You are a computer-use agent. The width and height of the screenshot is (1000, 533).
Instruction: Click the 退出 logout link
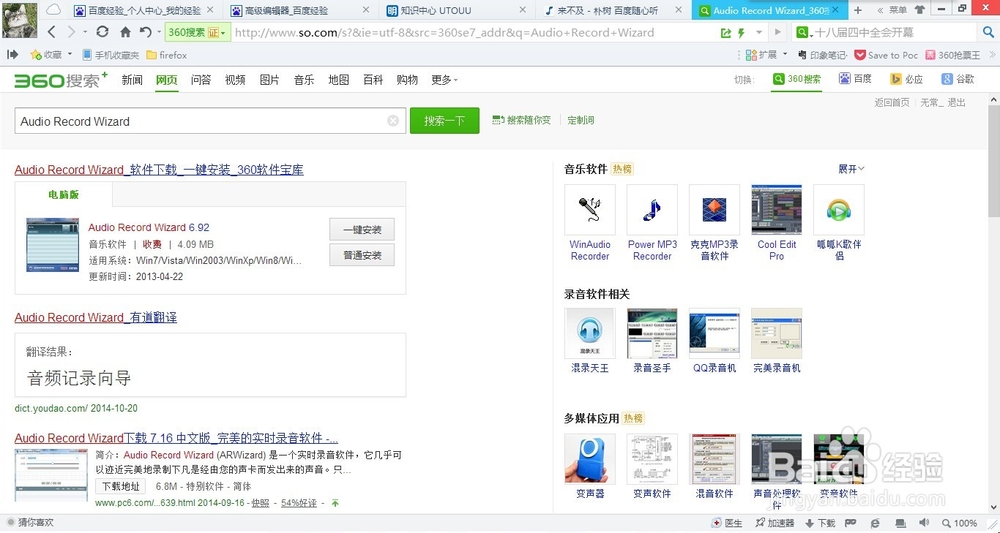(957, 103)
